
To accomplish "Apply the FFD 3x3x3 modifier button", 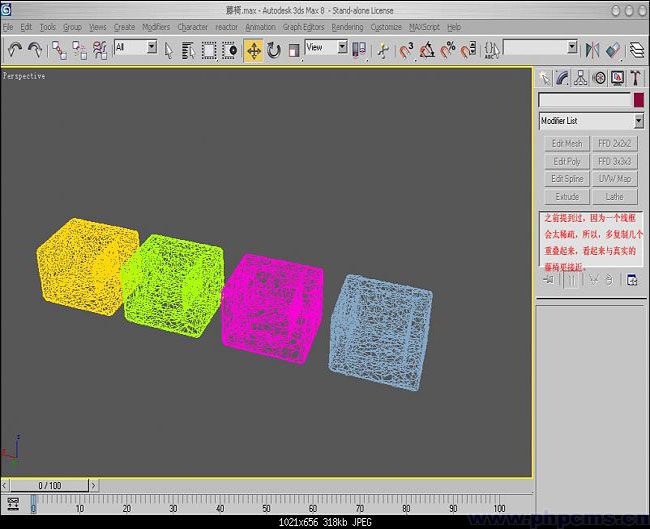I will tap(615, 161).
